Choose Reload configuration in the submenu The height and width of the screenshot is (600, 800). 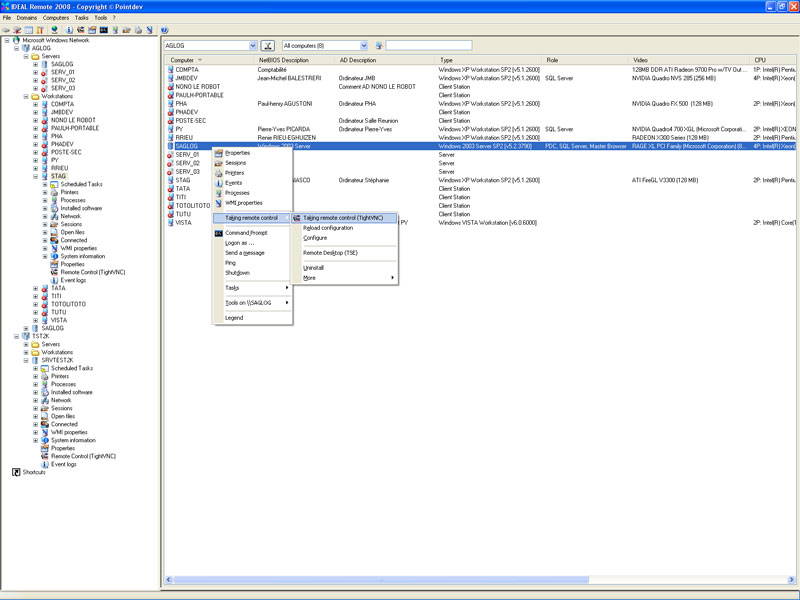click(345, 228)
